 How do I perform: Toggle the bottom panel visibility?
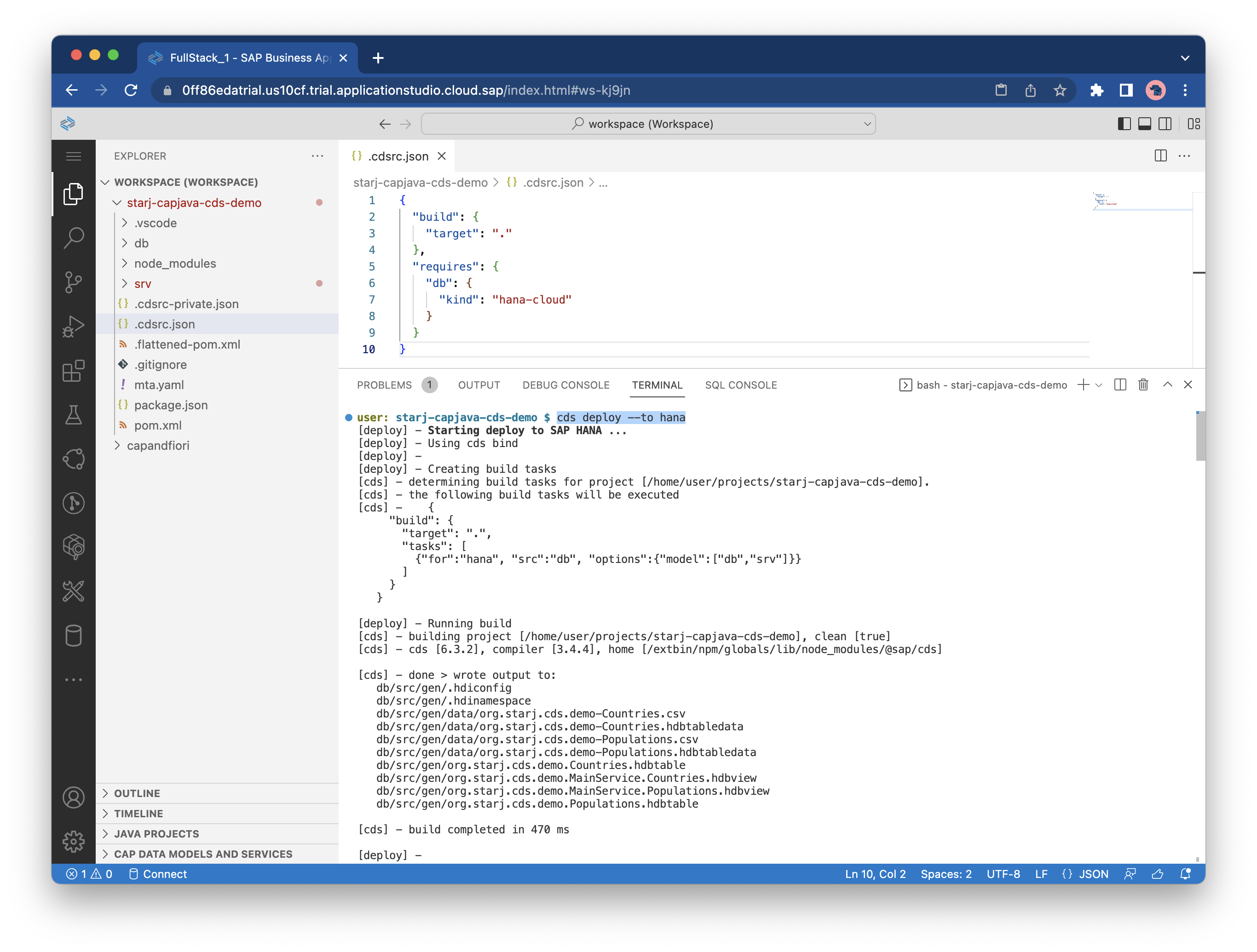coord(1144,124)
